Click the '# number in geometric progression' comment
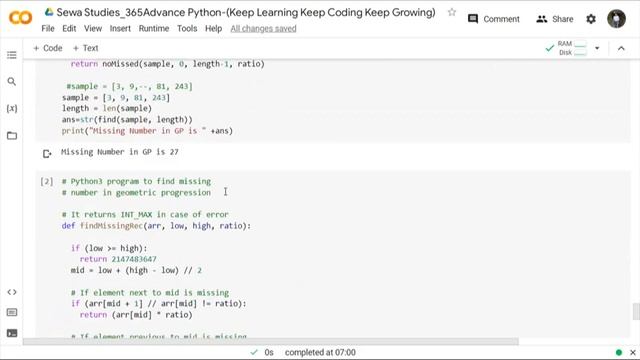Image resolution: width=640 pixels, height=360 pixels. [136, 193]
